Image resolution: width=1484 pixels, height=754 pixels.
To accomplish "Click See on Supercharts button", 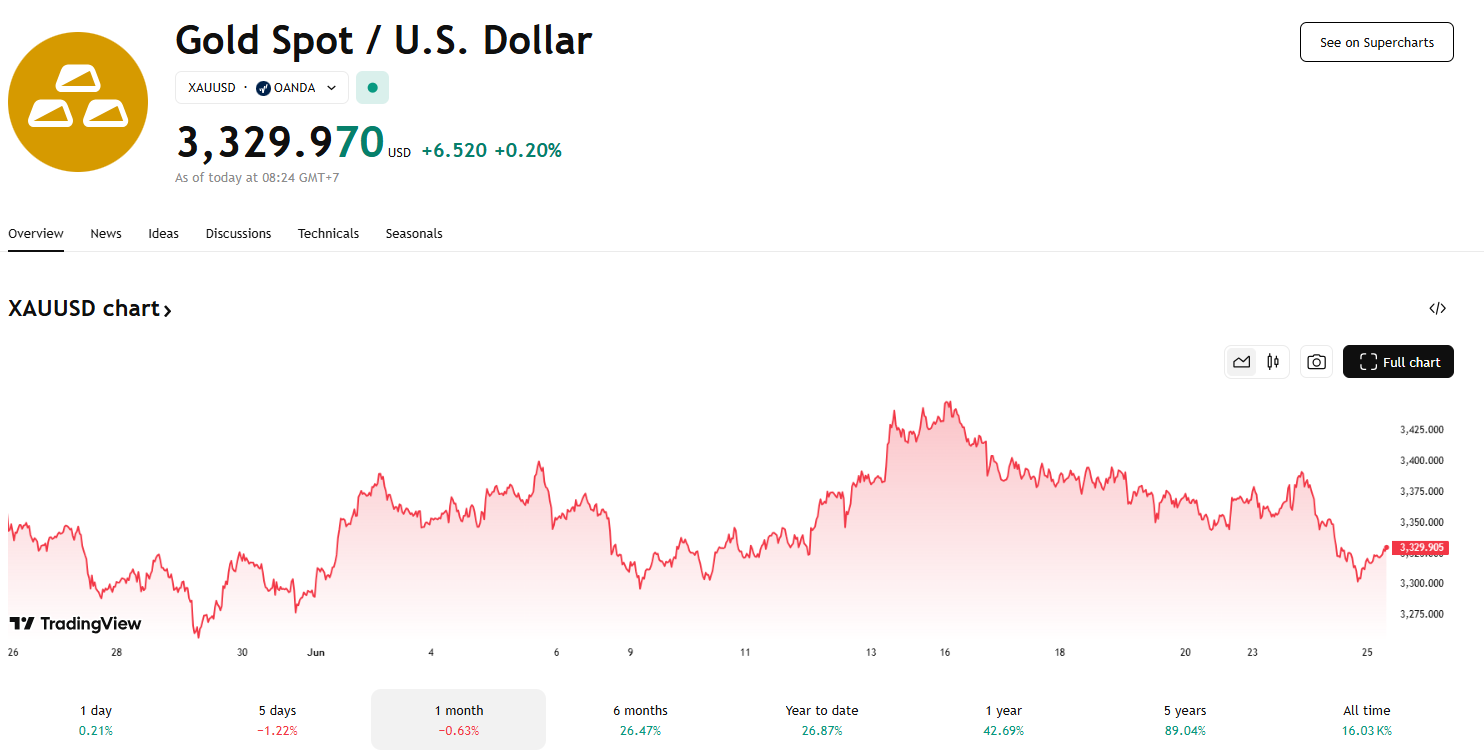I will coord(1376,42).
